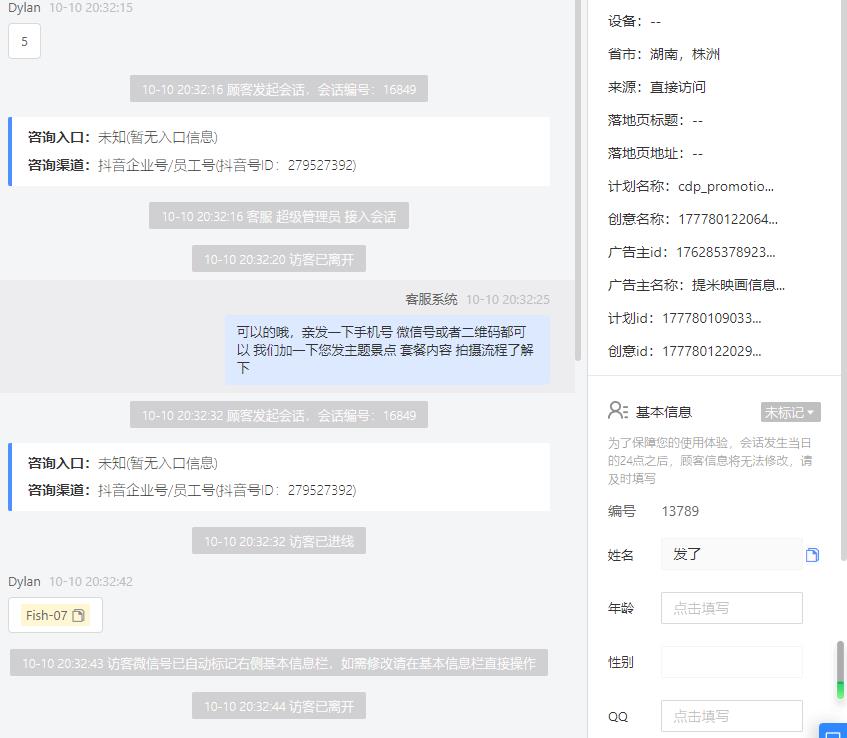Click the Fish-07 message bubble

55,615
